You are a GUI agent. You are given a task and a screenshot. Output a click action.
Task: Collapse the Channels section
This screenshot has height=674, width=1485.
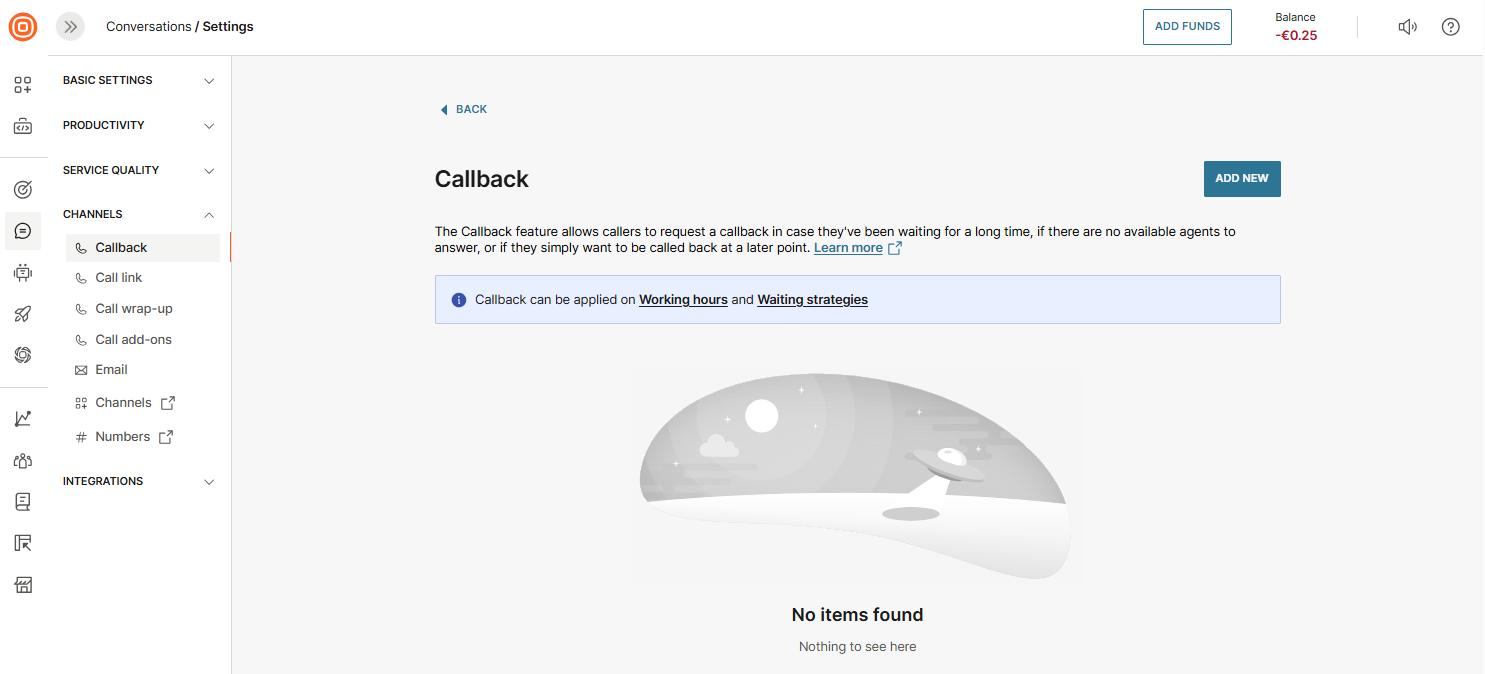point(139,214)
